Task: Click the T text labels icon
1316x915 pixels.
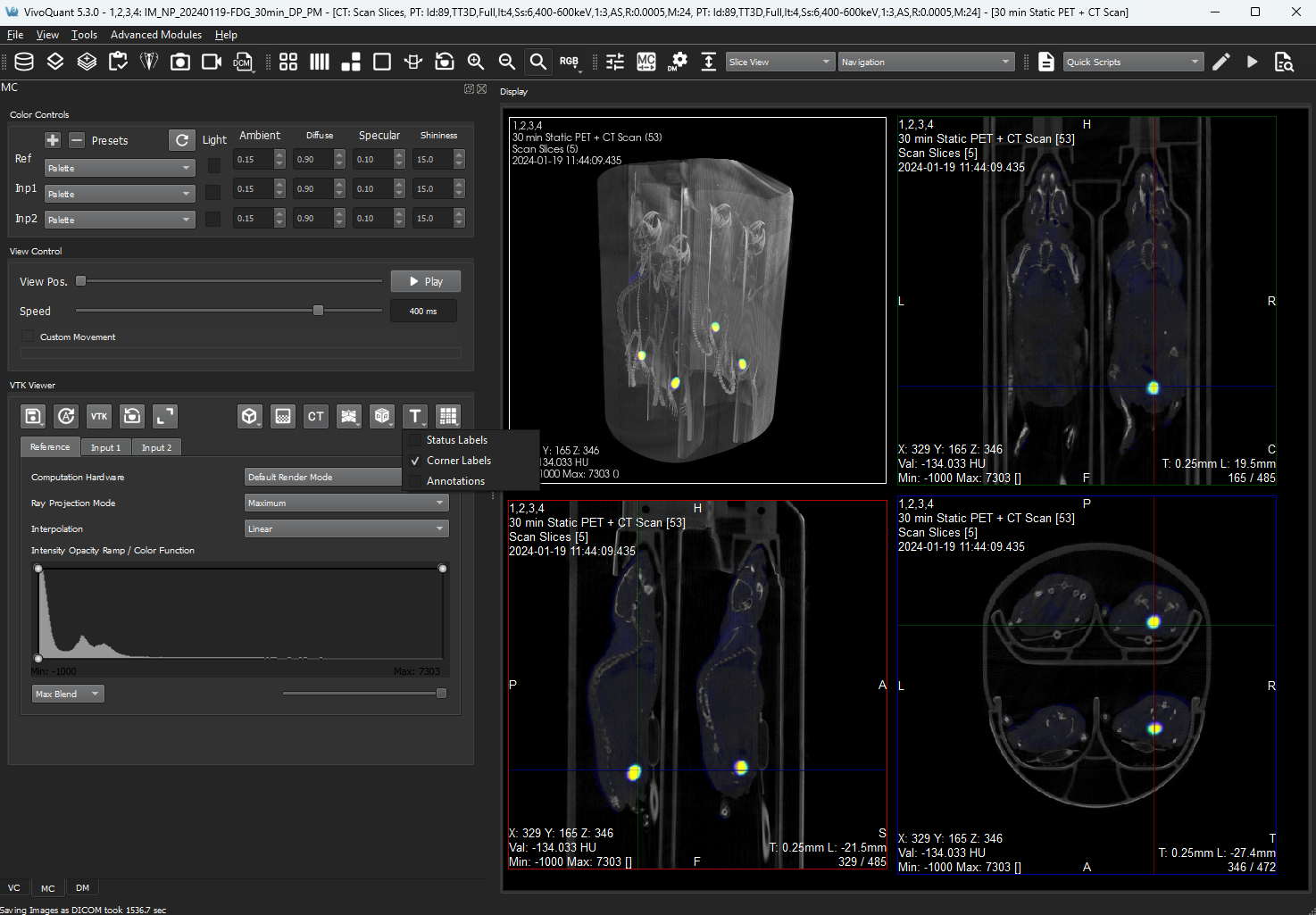Action: pyautogui.click(x=415, y=416)
